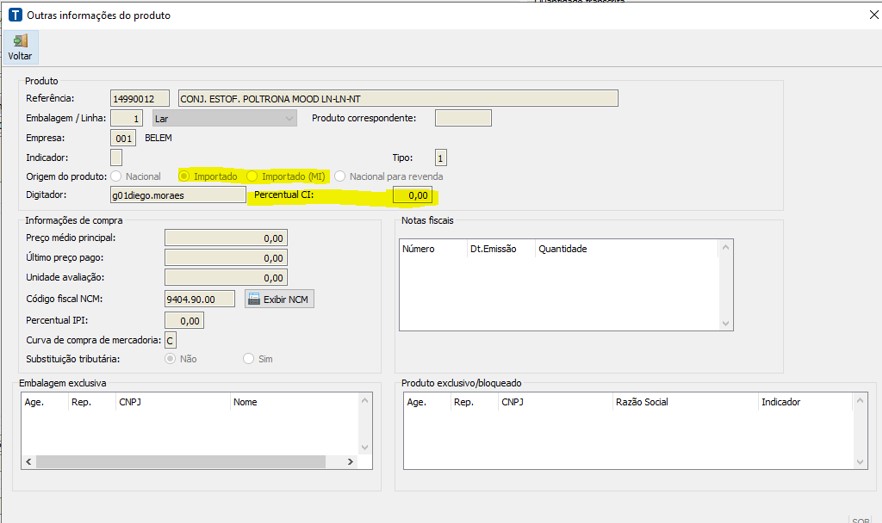Select Sim for Substituição tributária

coord(249,358)
